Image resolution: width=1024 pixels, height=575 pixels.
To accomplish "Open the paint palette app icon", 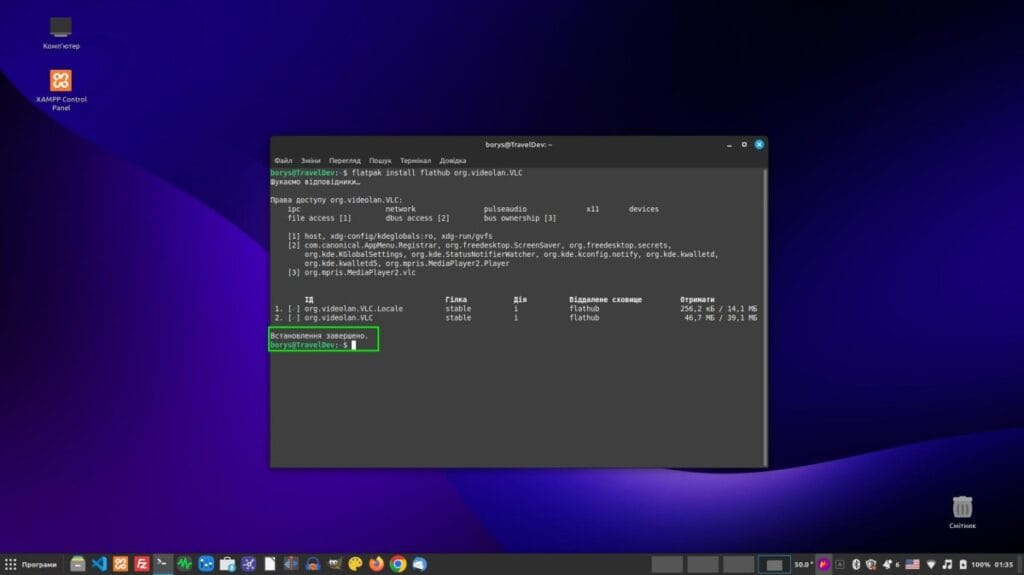I will [x=355, y=564].
